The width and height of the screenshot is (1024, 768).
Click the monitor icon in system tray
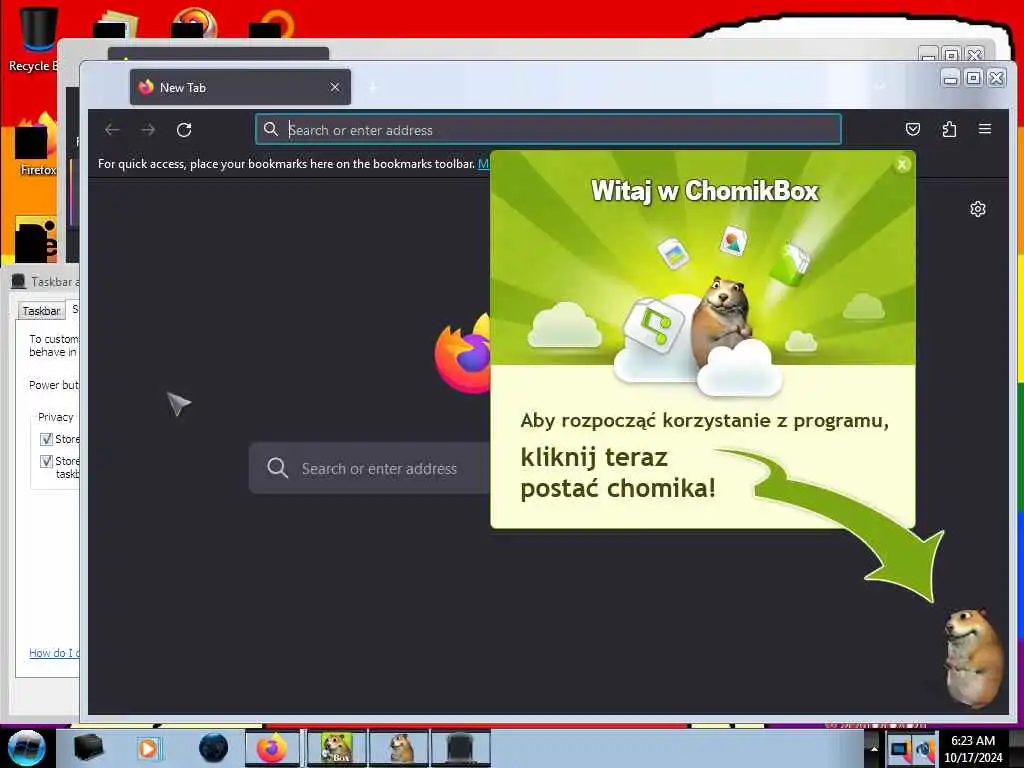(899, 749)
